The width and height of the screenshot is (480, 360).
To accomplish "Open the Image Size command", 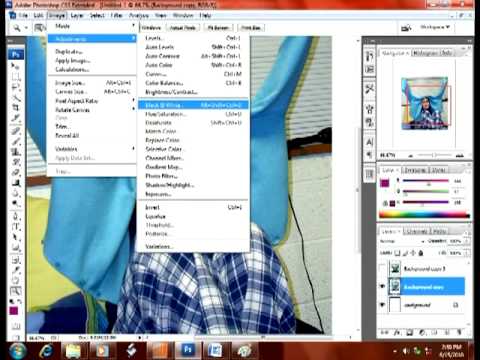I will tap(93, 83).
